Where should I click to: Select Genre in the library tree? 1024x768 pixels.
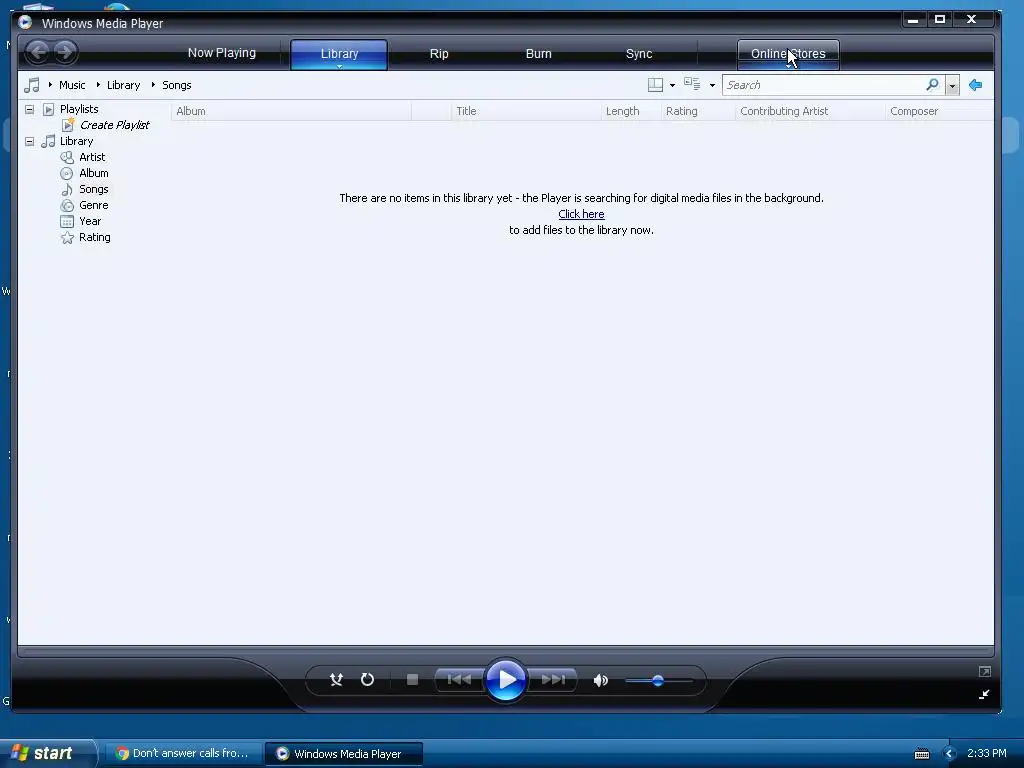tap(93, 205)
